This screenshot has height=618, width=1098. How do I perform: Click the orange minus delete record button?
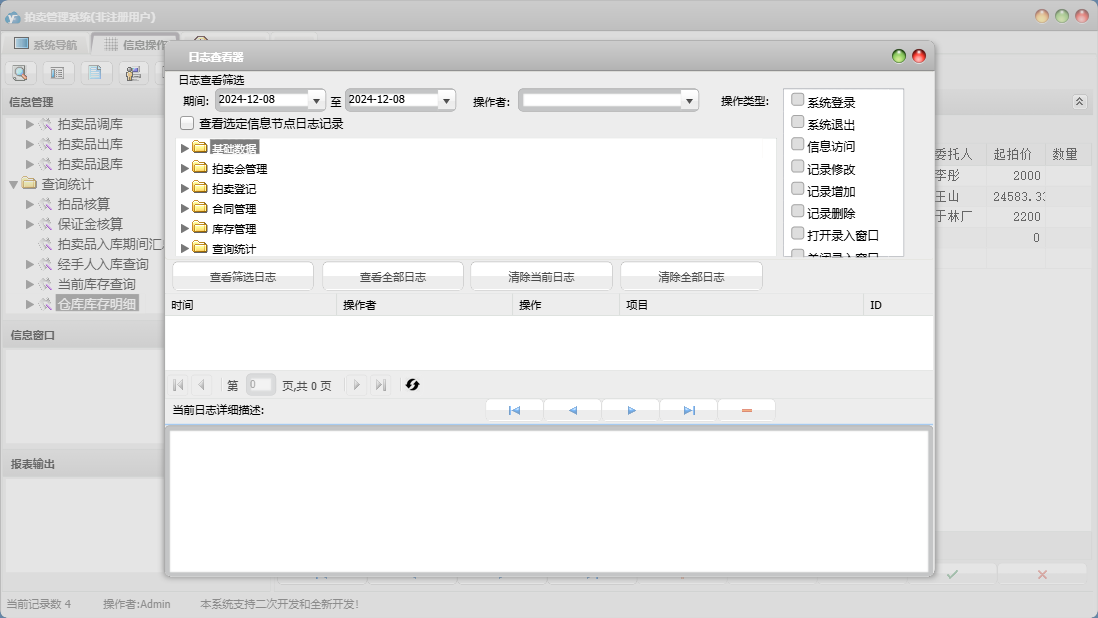click(746, 410)
